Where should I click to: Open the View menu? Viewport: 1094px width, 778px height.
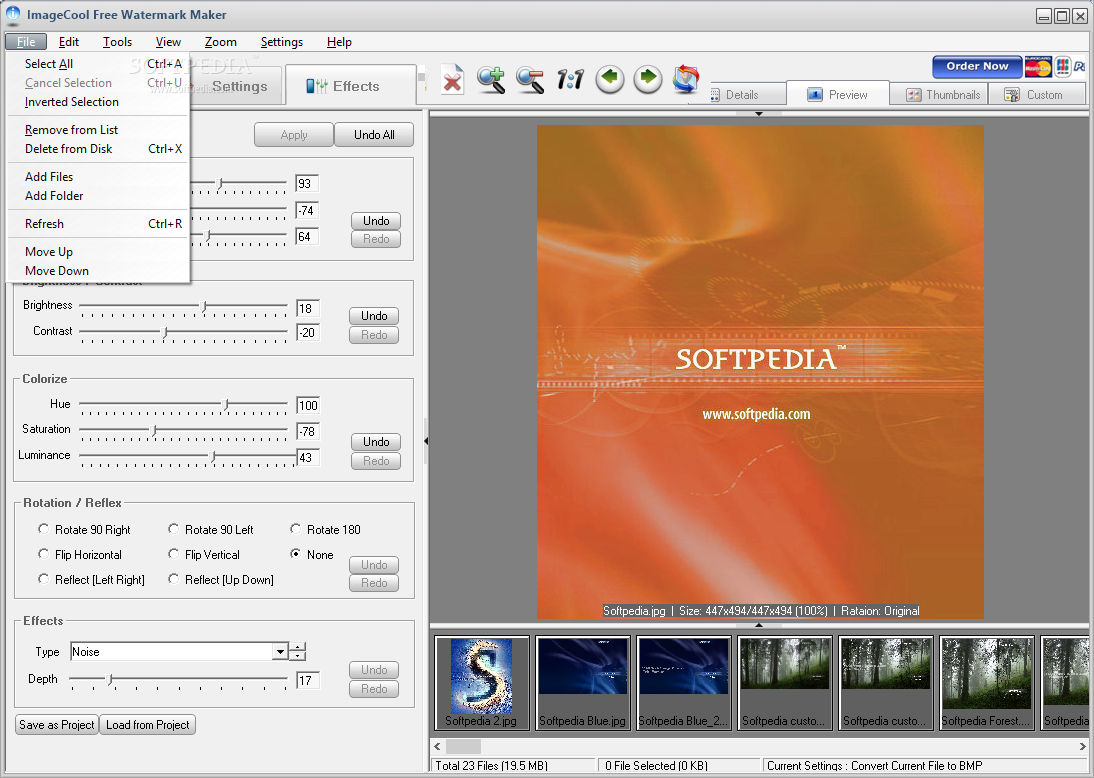(168, 42)
